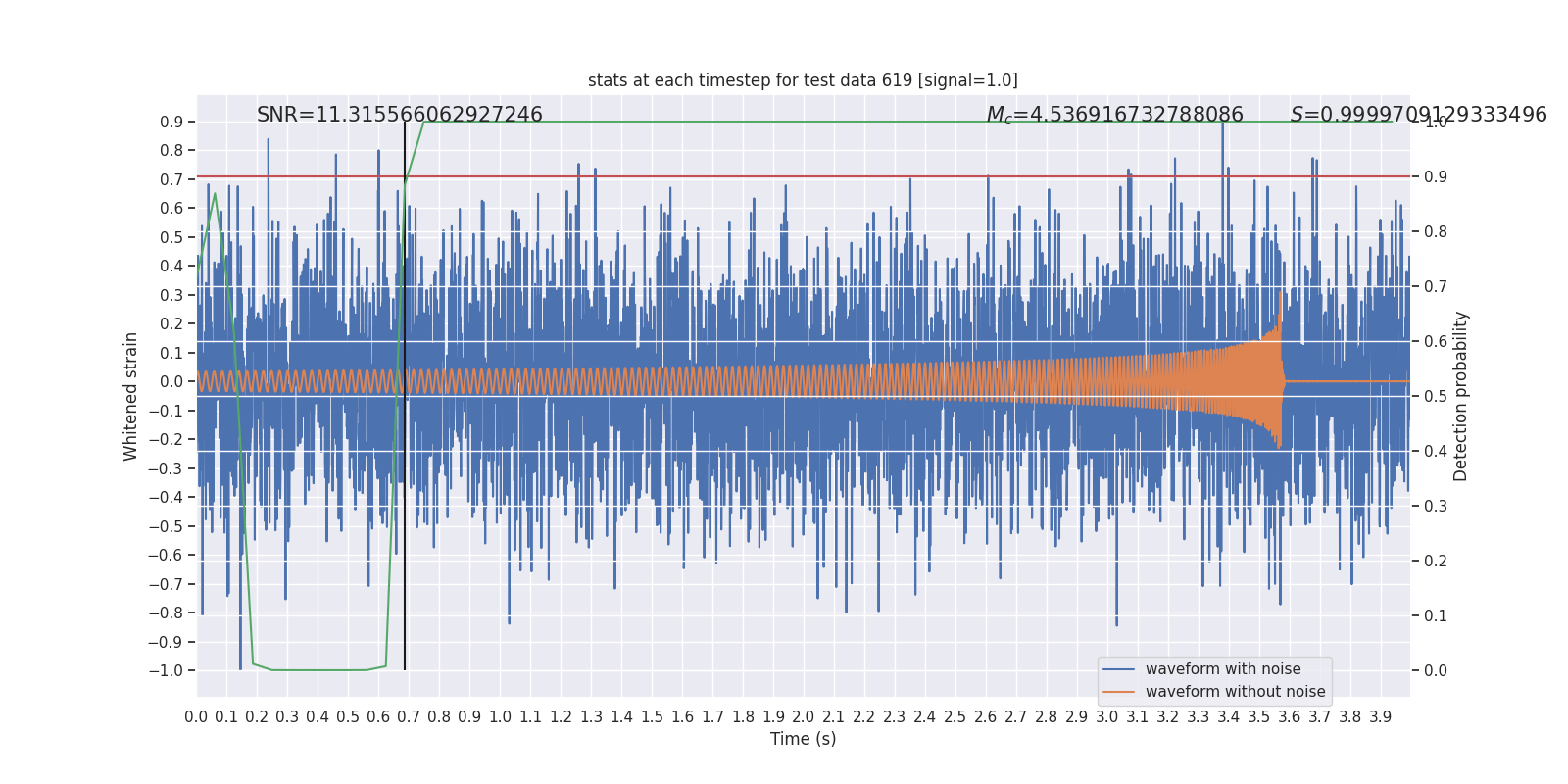Select the 0.0 tick on the strain axis

(171, 382)
